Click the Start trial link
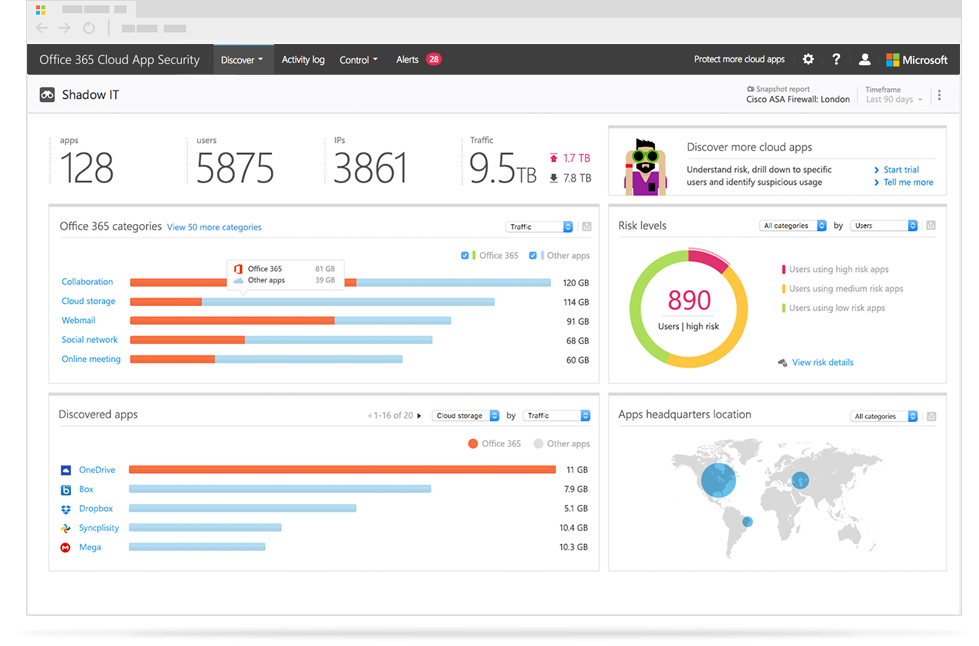The image size is (979, 646). (x=901, y=170)
